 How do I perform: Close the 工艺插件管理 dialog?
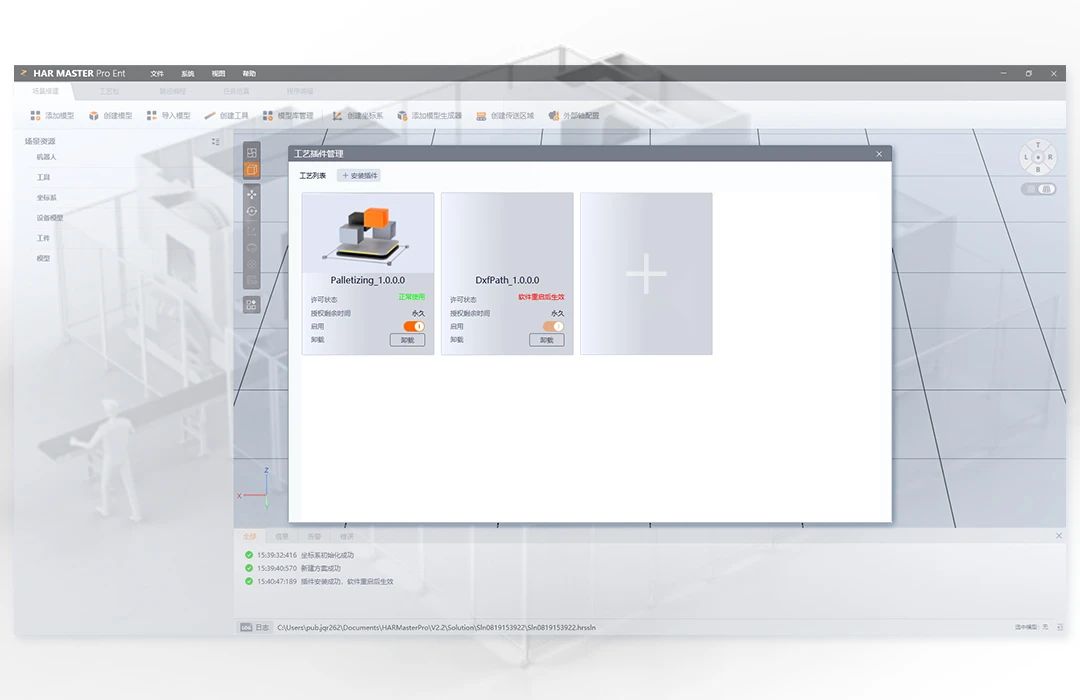pos(879,154)
